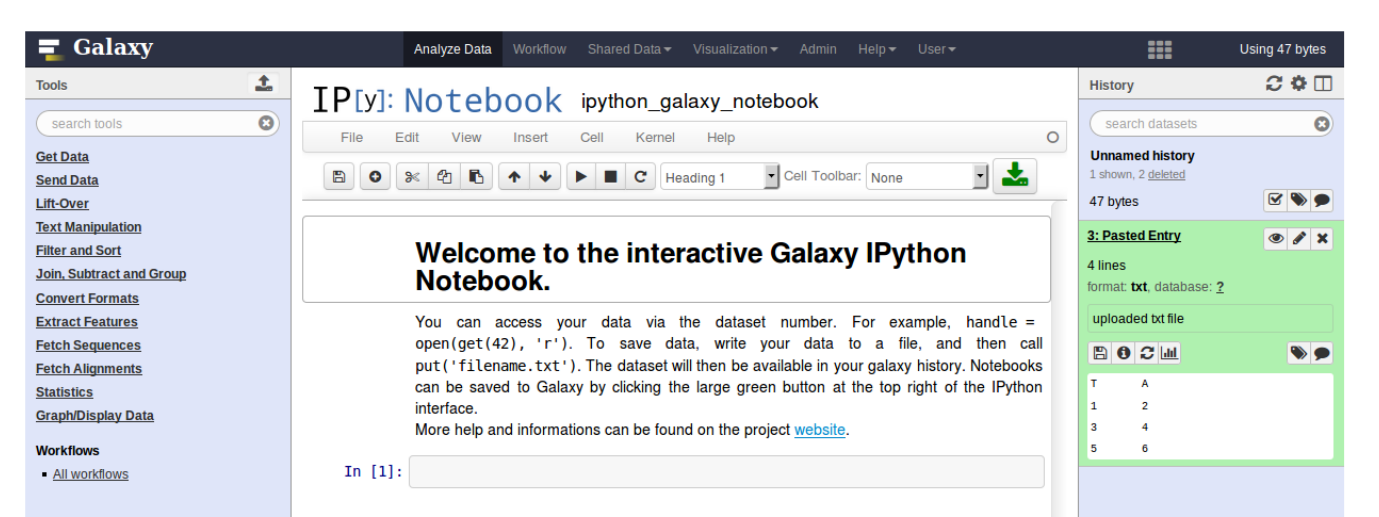
Task: Move the selected cell down
Action: pos(545,177)
